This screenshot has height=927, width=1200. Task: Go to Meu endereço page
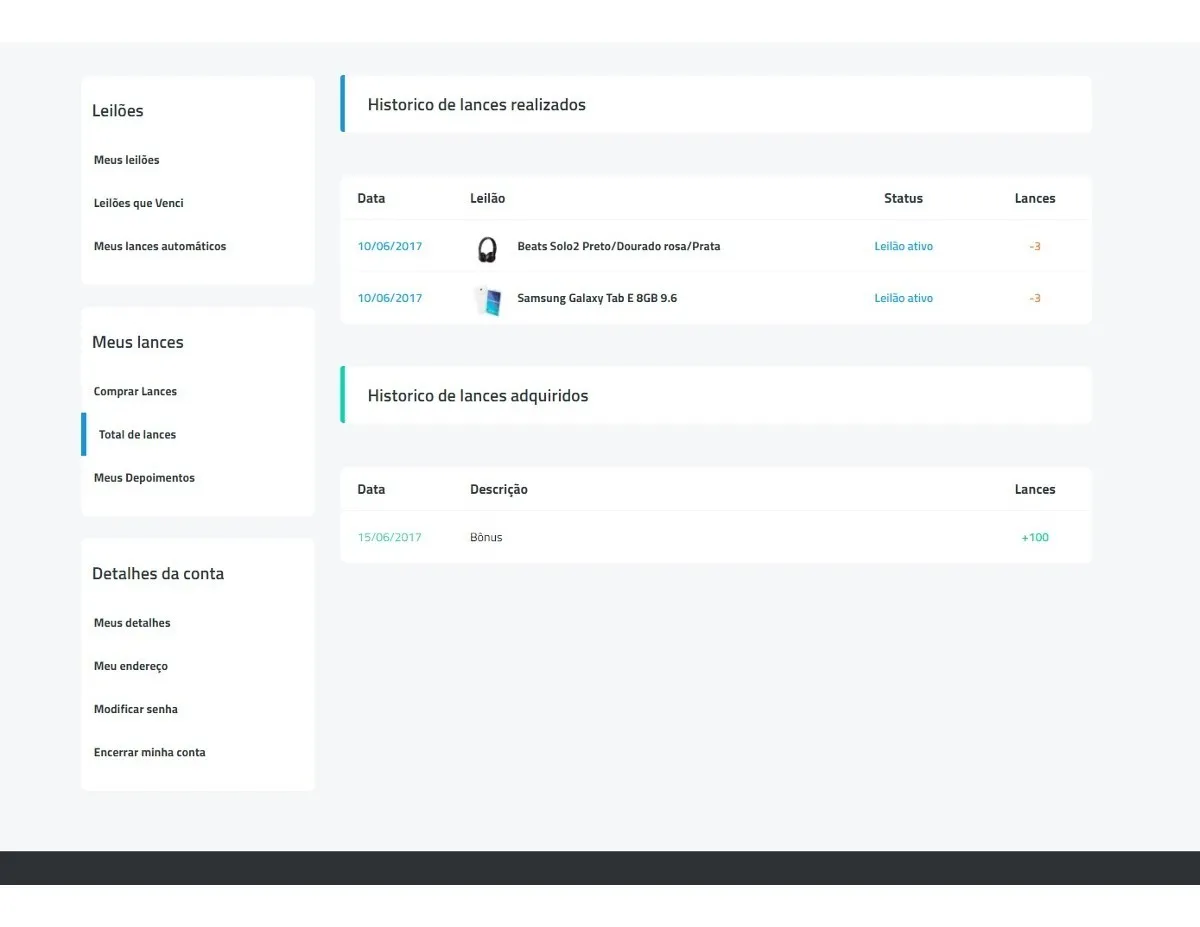click(x=131, y=666)
